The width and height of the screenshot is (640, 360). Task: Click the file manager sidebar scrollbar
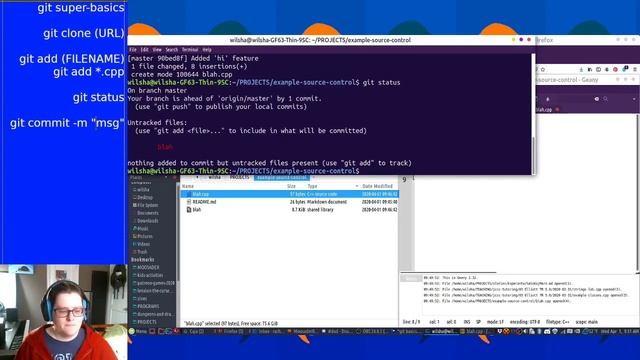point(178,233)
